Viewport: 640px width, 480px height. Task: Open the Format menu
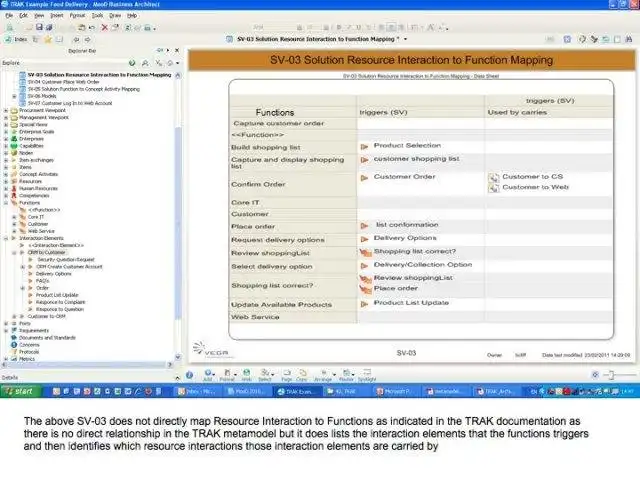pyautogui.click(x=77, y=16)
